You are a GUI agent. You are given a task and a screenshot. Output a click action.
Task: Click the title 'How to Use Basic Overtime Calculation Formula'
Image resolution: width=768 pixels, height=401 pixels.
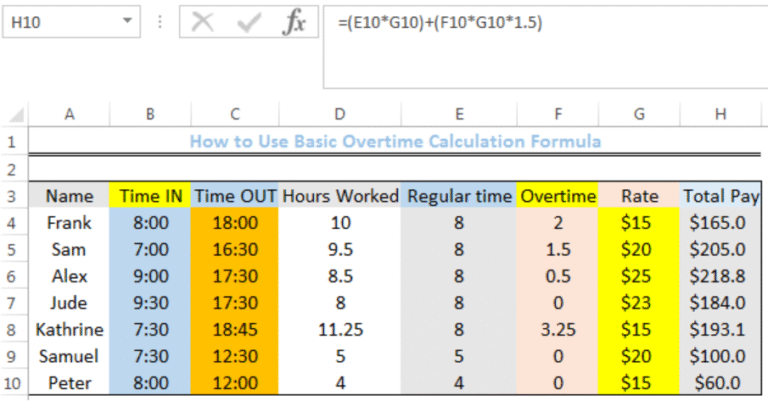(x=395, y=142)
